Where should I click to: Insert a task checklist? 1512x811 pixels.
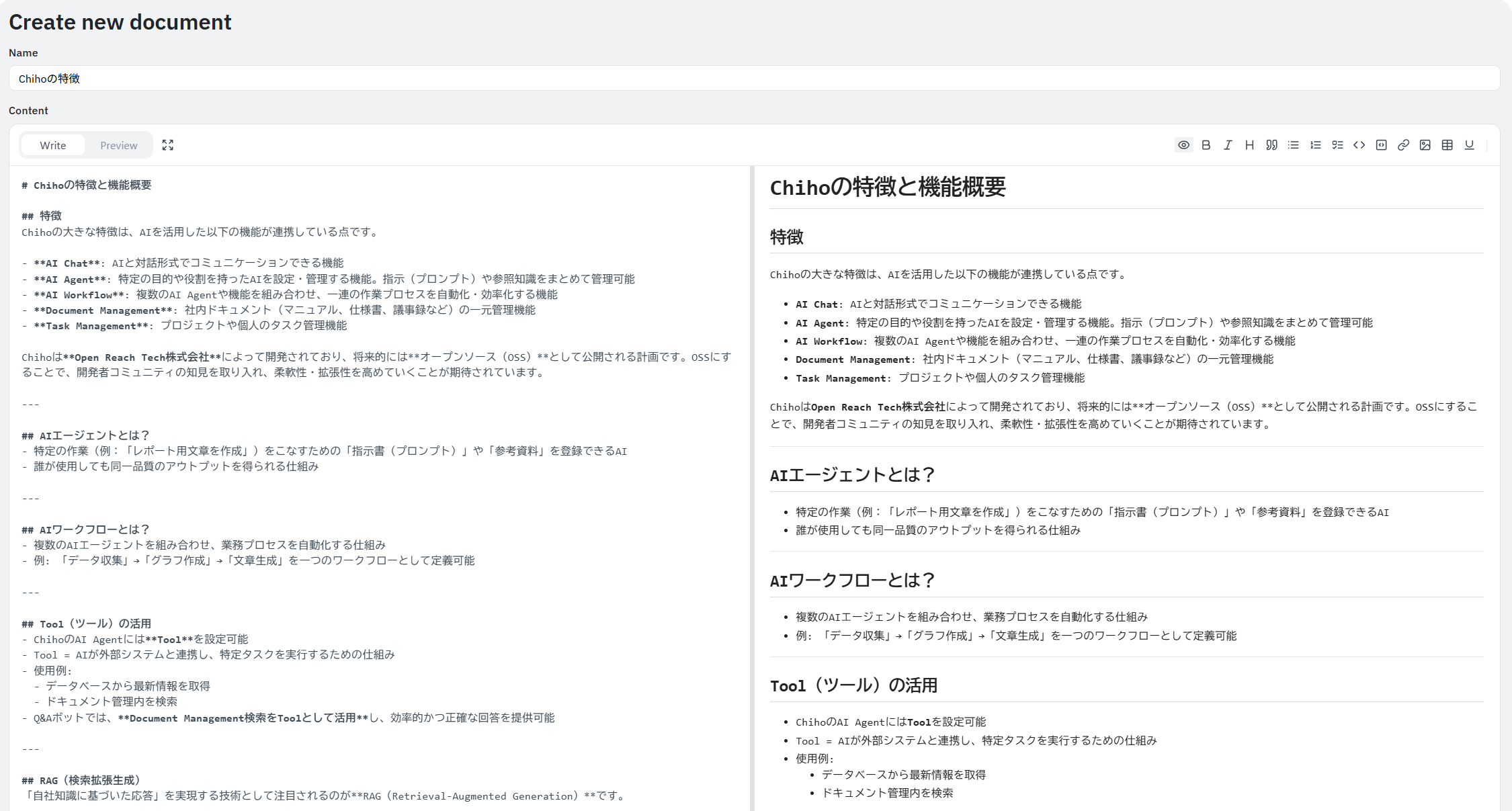[1337, 145]
